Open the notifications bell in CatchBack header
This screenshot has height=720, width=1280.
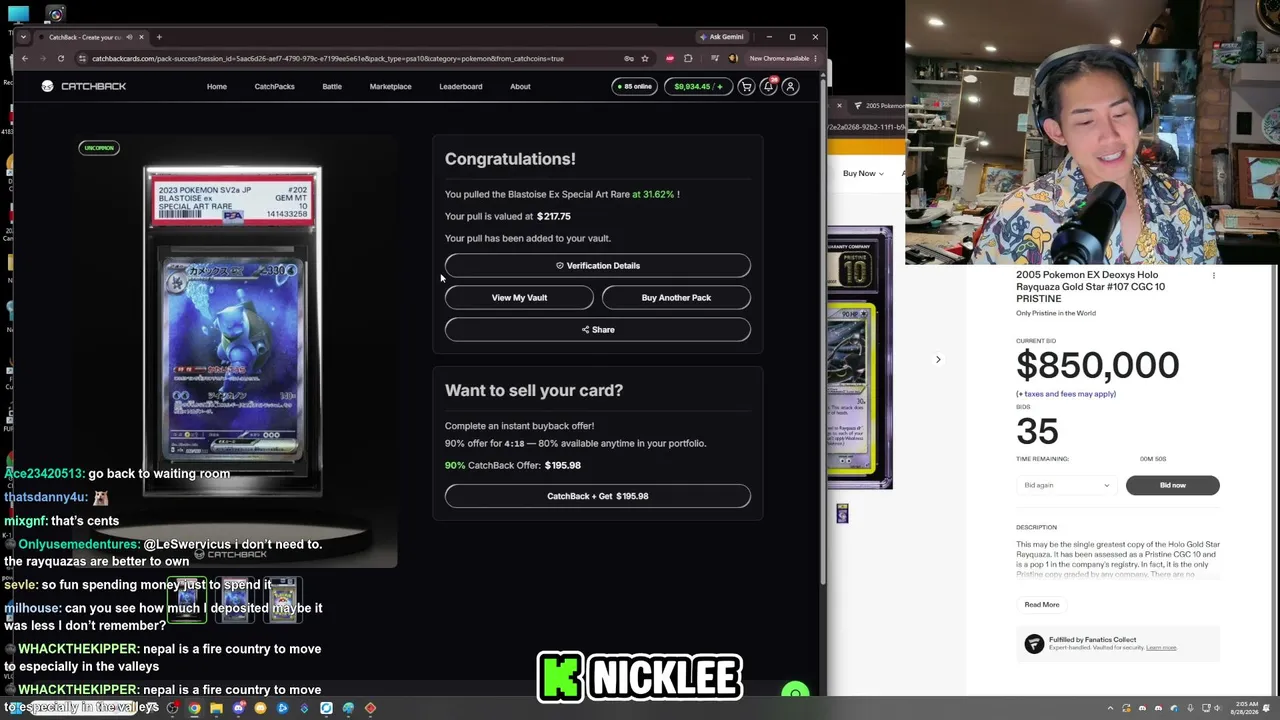[x=768, y=87]
